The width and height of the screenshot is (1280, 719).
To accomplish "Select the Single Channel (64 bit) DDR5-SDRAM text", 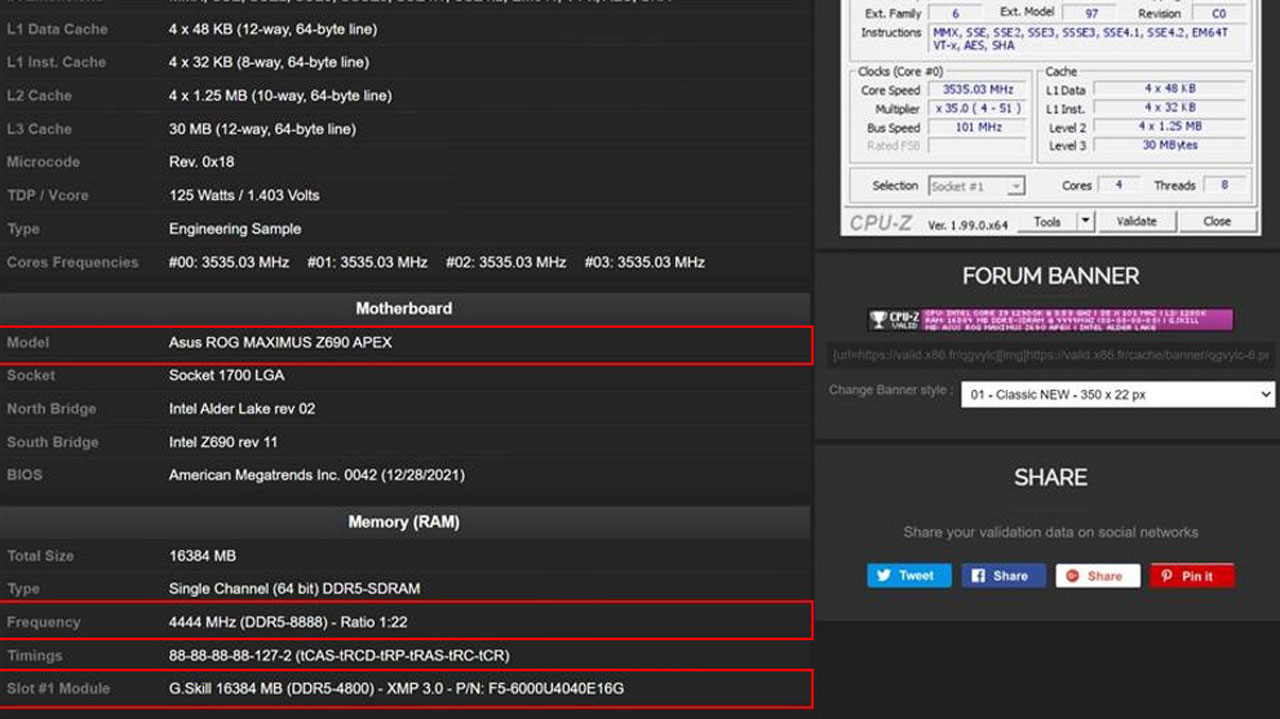I will pyautogui.click(x=294, y=588).
